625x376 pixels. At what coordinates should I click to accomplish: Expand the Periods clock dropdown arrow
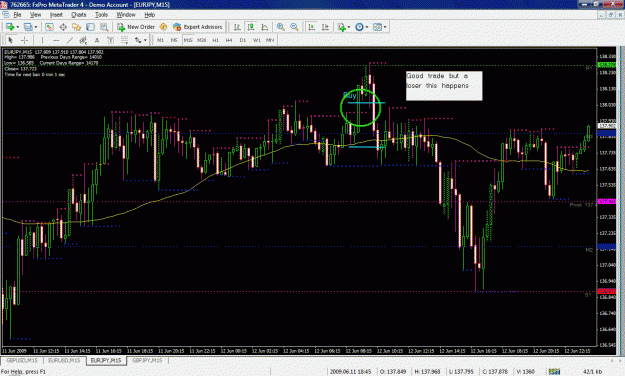click(x=367, y=27)
